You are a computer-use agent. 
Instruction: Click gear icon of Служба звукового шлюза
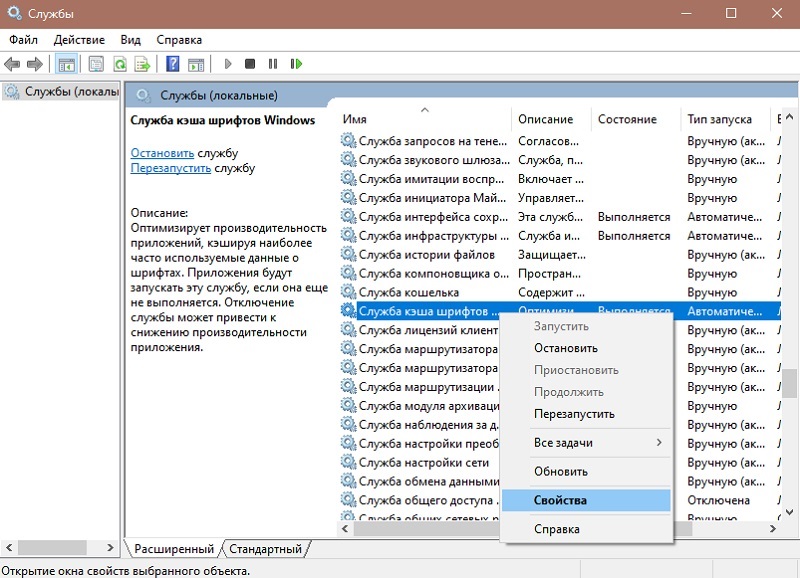(x=348, y=159)
